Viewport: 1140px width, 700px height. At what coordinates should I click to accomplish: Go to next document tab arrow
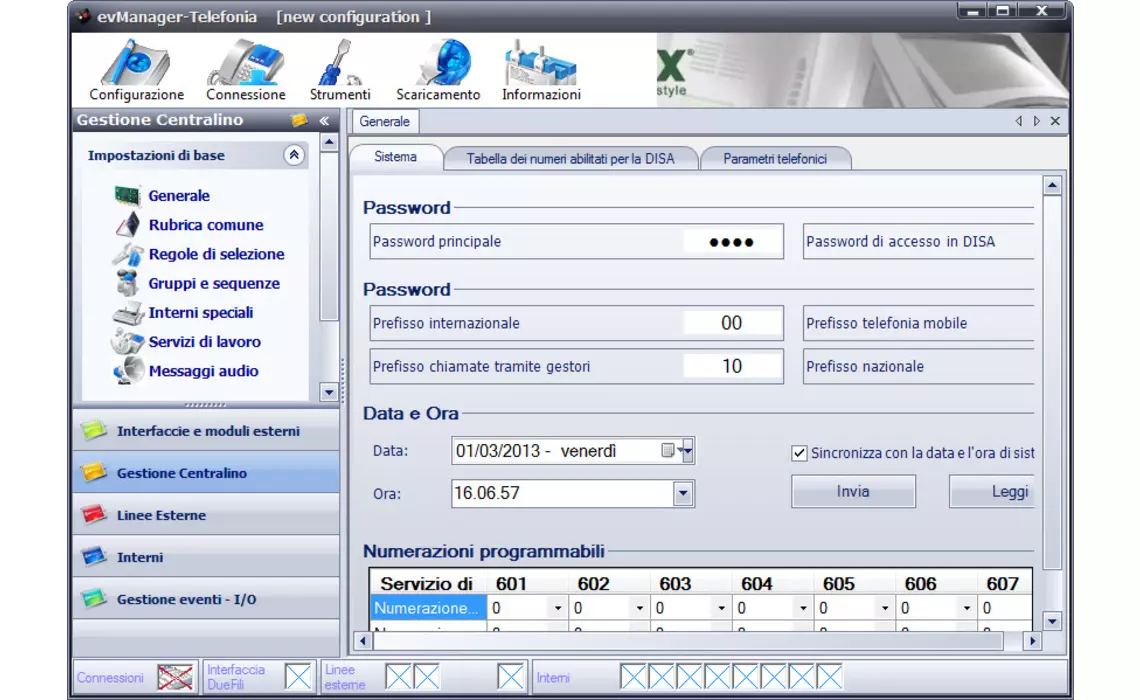pos(1037,121)
